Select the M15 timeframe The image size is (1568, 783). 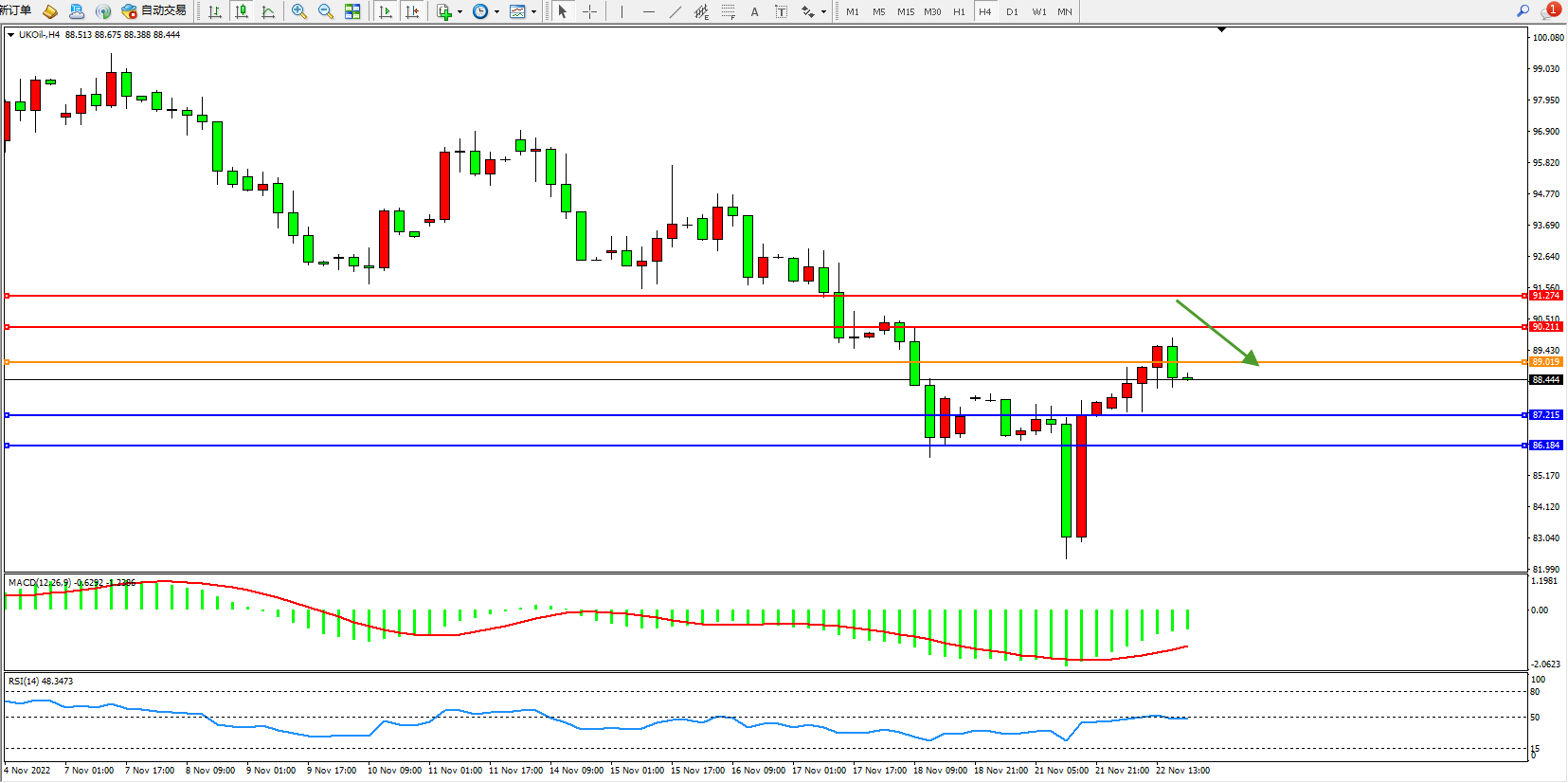pos(905,11)
